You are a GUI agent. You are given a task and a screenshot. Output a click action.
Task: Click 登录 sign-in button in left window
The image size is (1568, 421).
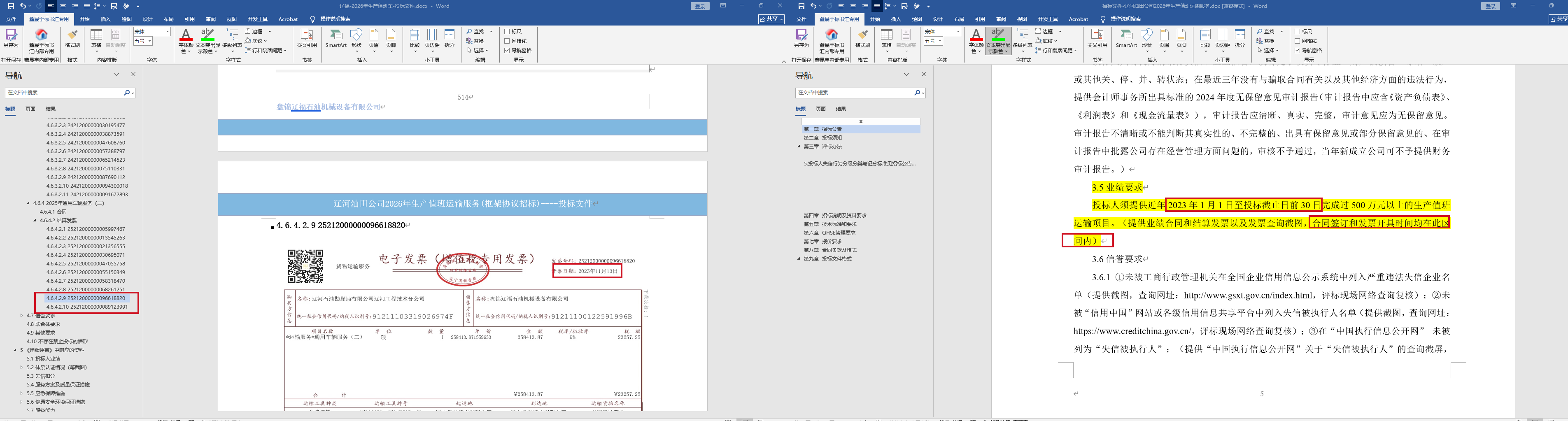click(x=700, y=6)
